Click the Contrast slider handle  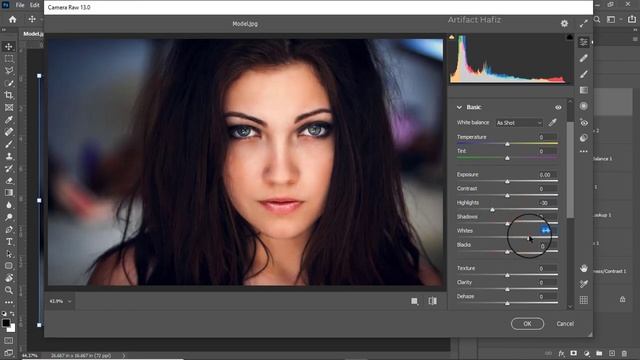tap(507, 196)
